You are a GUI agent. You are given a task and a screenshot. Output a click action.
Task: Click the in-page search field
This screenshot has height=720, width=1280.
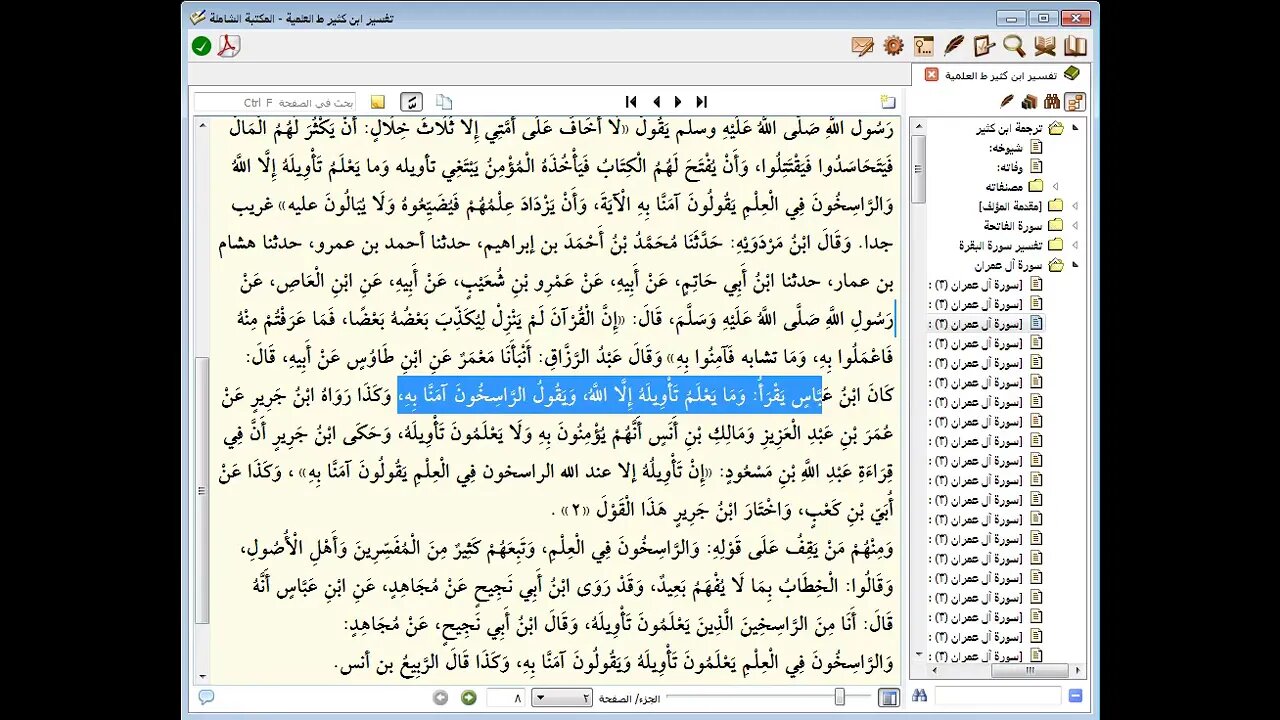click(275, 102)
